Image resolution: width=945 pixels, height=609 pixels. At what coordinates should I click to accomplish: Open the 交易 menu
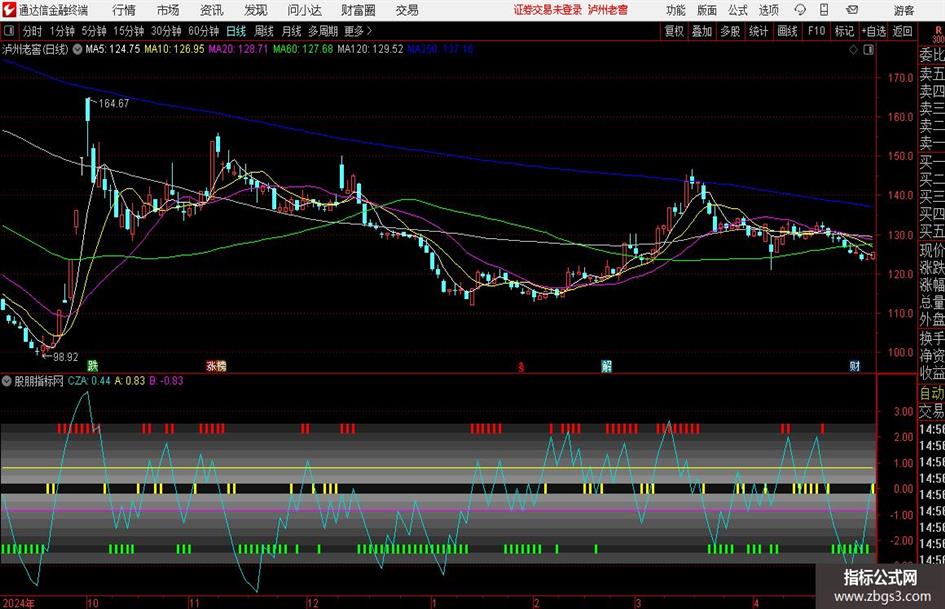click(407, 10)
